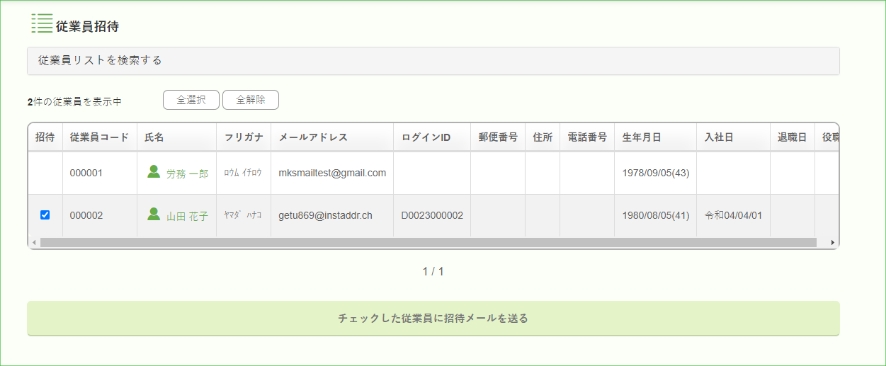Click the ログインID column header

pos(432,137)
